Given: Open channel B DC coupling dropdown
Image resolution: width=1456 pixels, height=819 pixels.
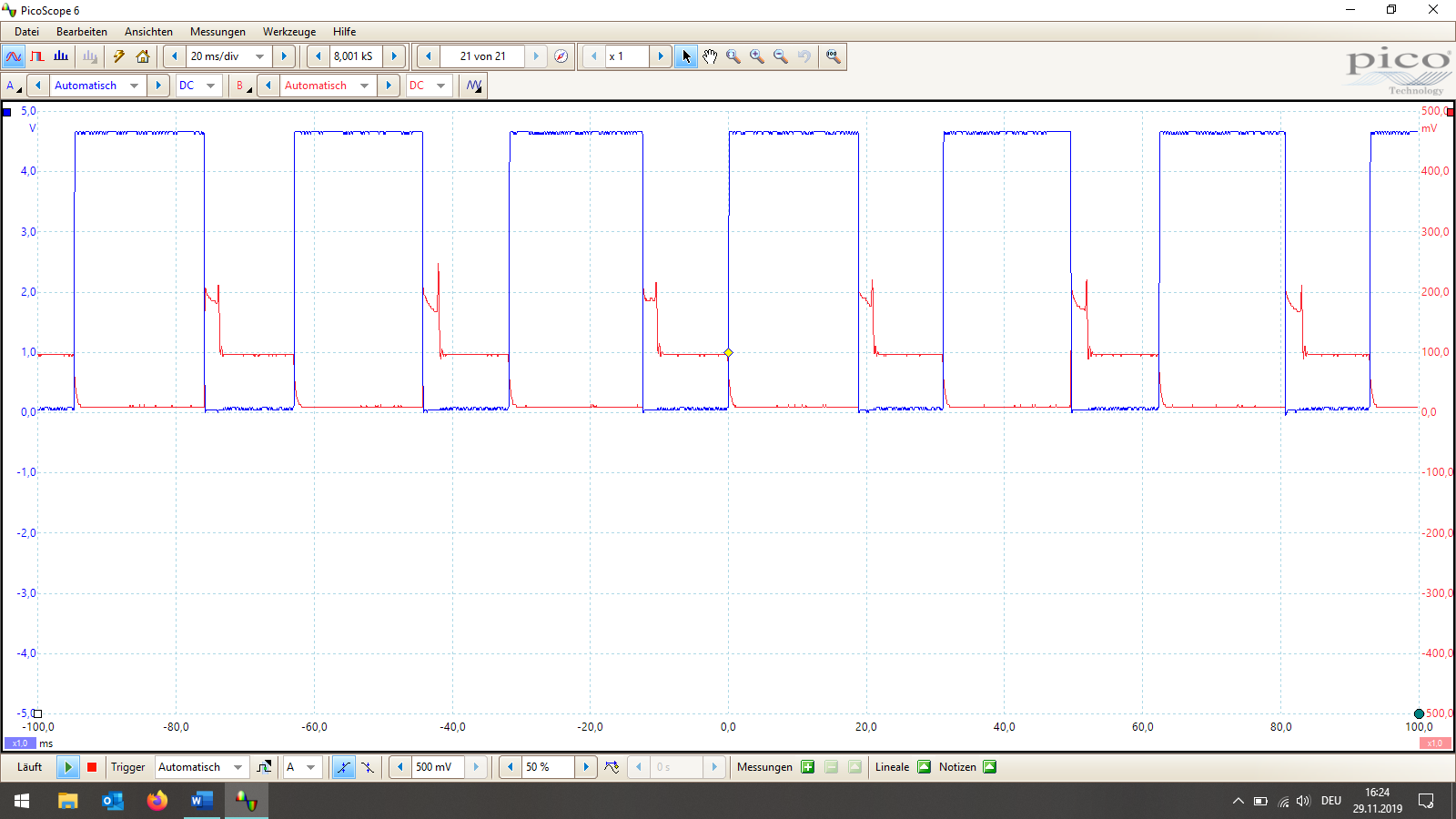Looking at the screenshot, I should click(x=441, y=86).
